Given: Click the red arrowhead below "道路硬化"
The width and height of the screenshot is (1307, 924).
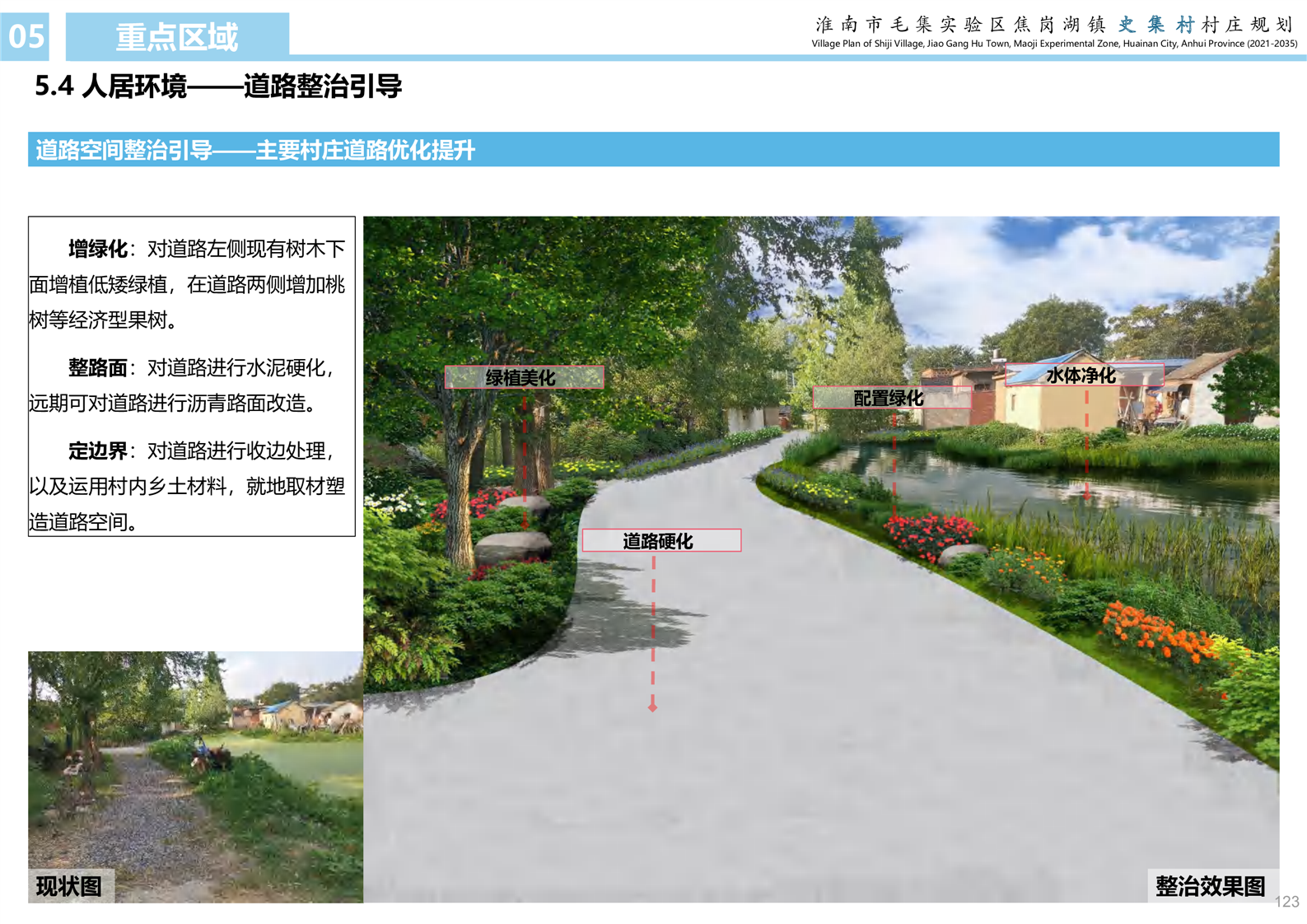Looking at the screenshot, I should click(652, 707).
